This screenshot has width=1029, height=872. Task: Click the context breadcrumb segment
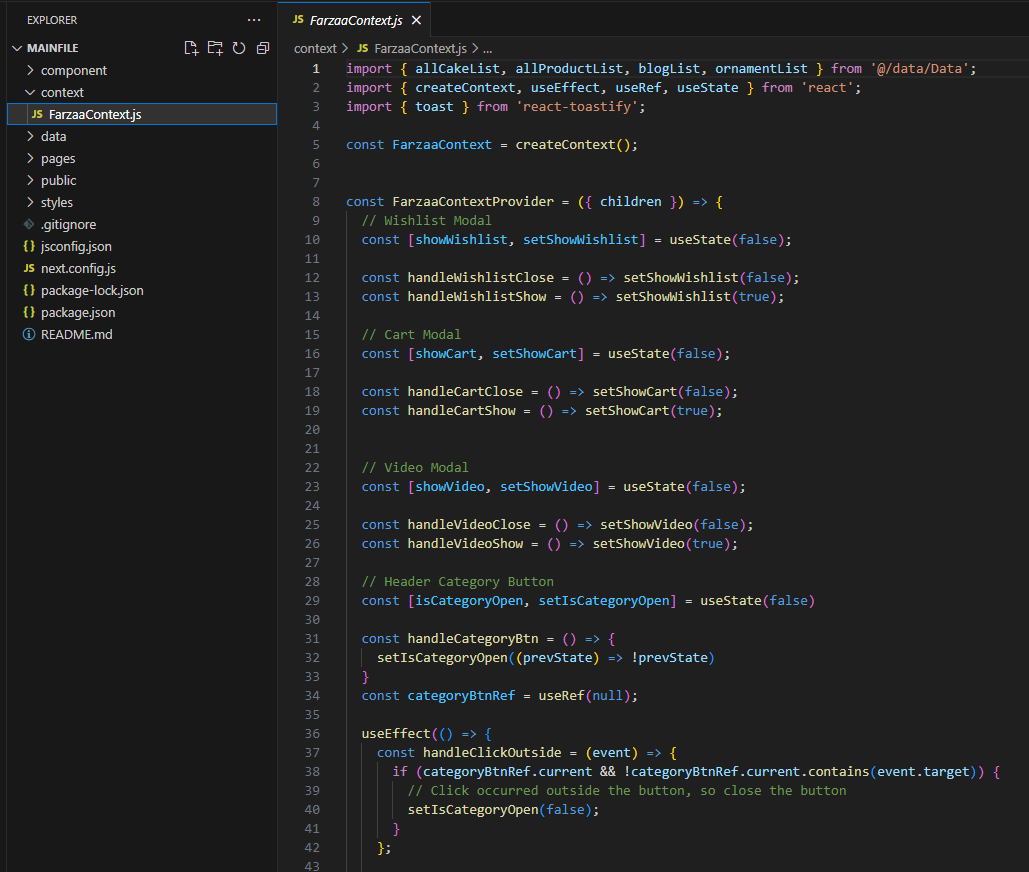315,48
